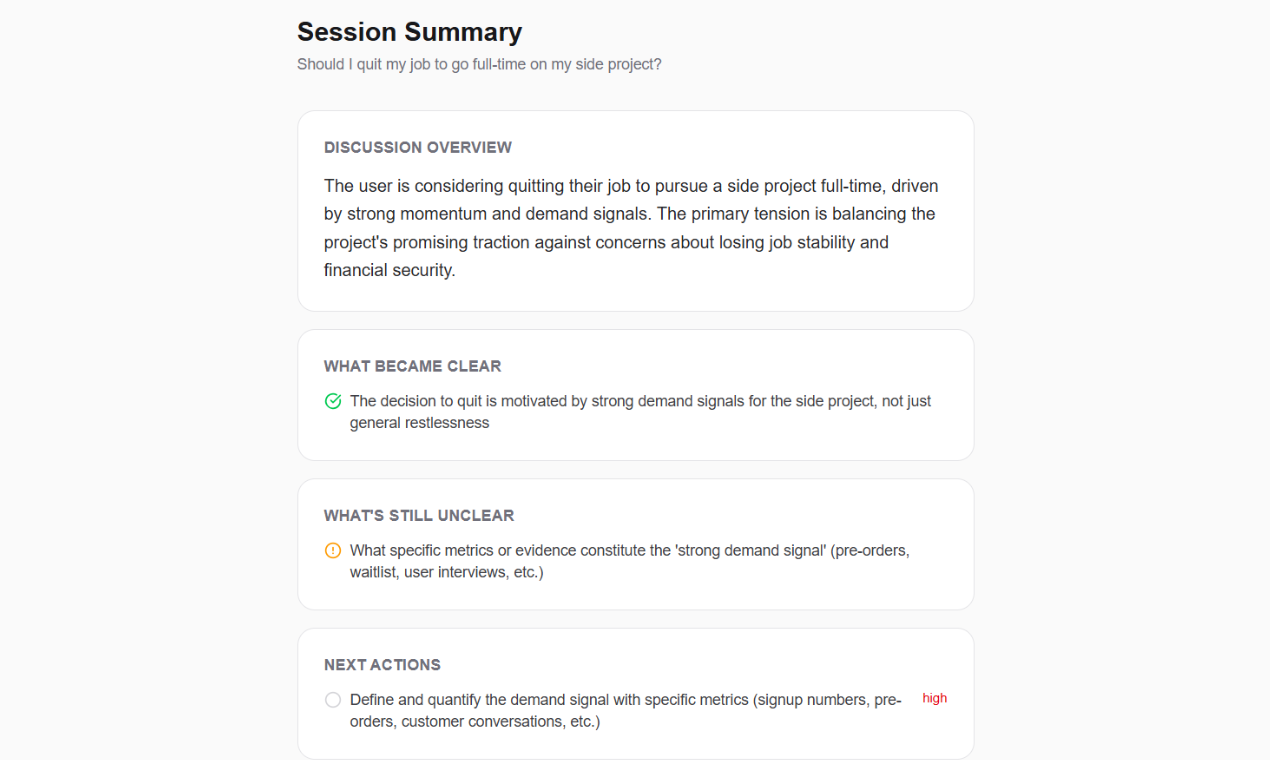Click the check icon beside the demand signals insight
Image resolution: width=1270 pixels, height=760 pixels.
(x=332, y=400)
